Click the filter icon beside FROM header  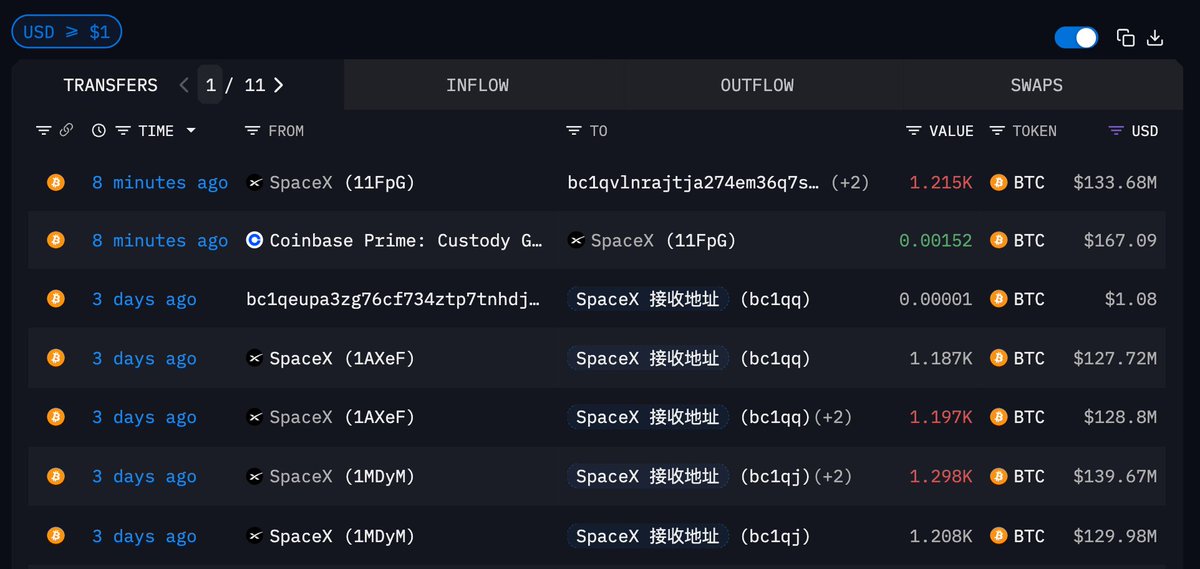click(x=250, y=131)
